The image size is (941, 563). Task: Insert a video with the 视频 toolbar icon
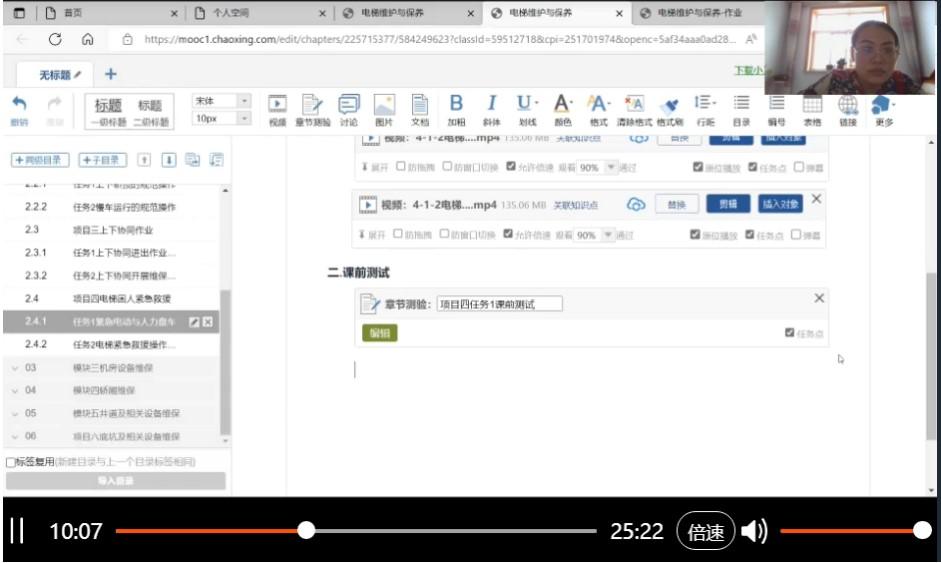click(x=277, y=108)
